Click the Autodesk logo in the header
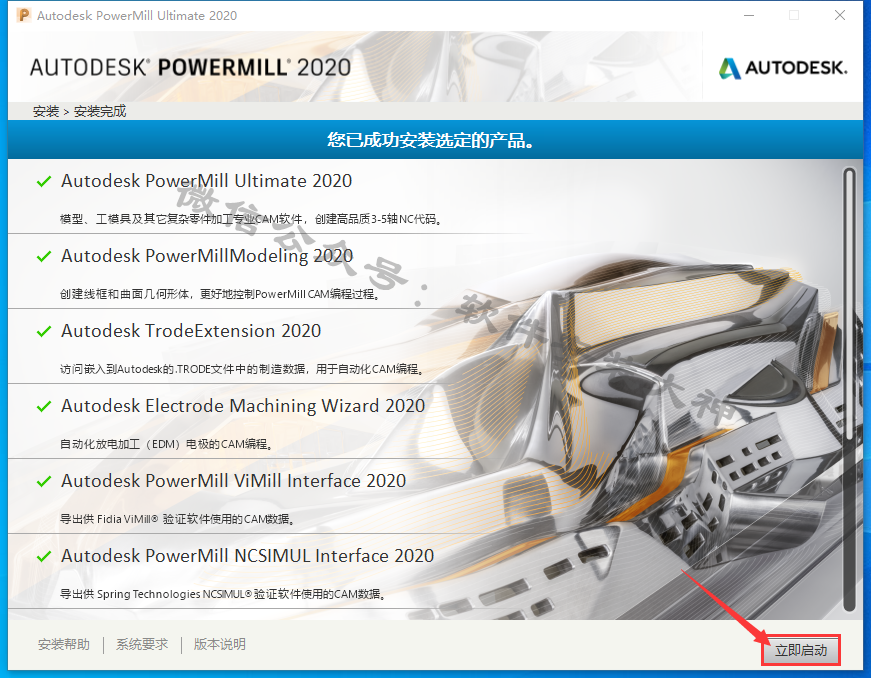Screen dimensions: 871x678 [x=783, y=68]
